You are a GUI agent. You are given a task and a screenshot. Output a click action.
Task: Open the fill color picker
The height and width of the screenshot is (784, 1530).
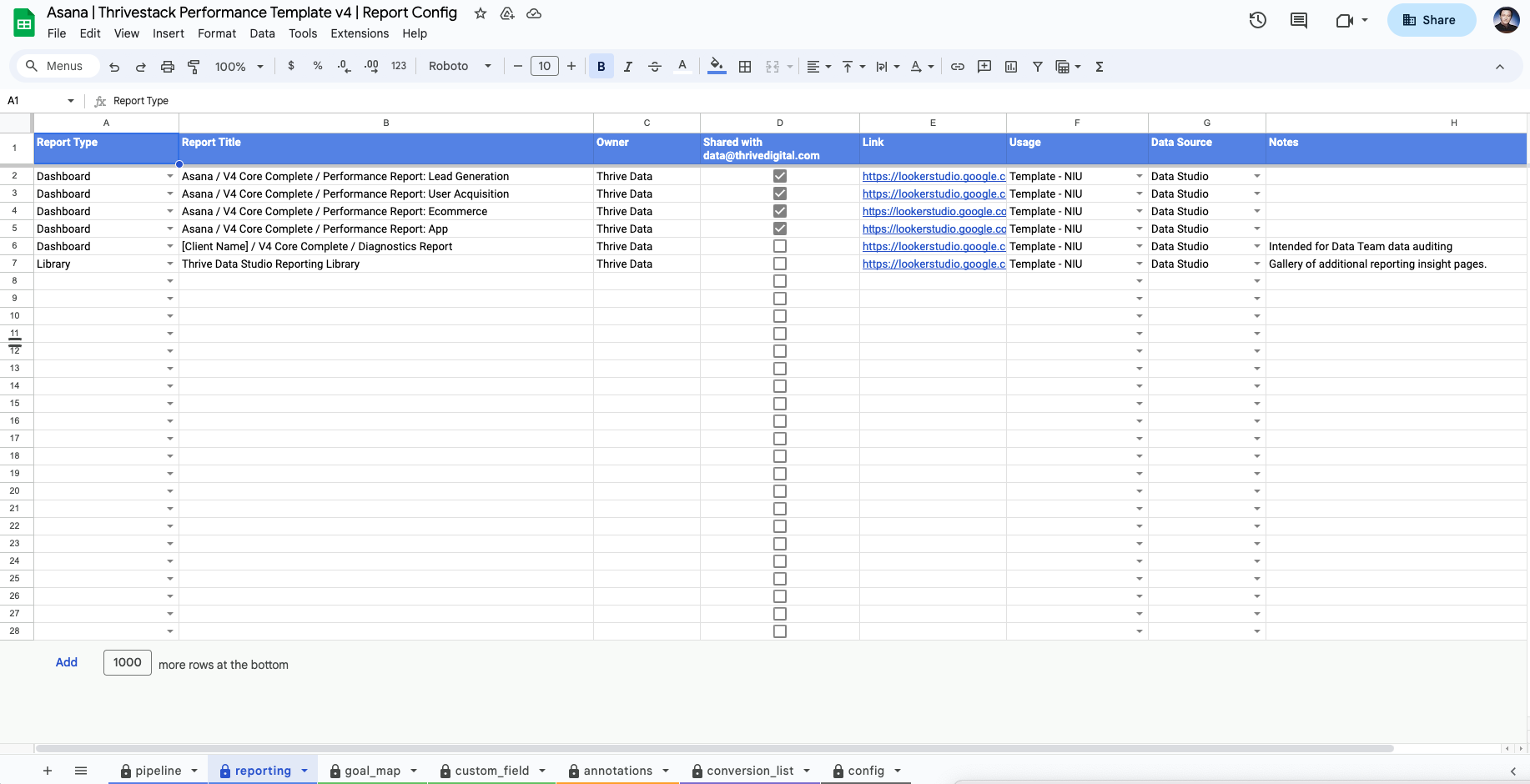point(717,67)
